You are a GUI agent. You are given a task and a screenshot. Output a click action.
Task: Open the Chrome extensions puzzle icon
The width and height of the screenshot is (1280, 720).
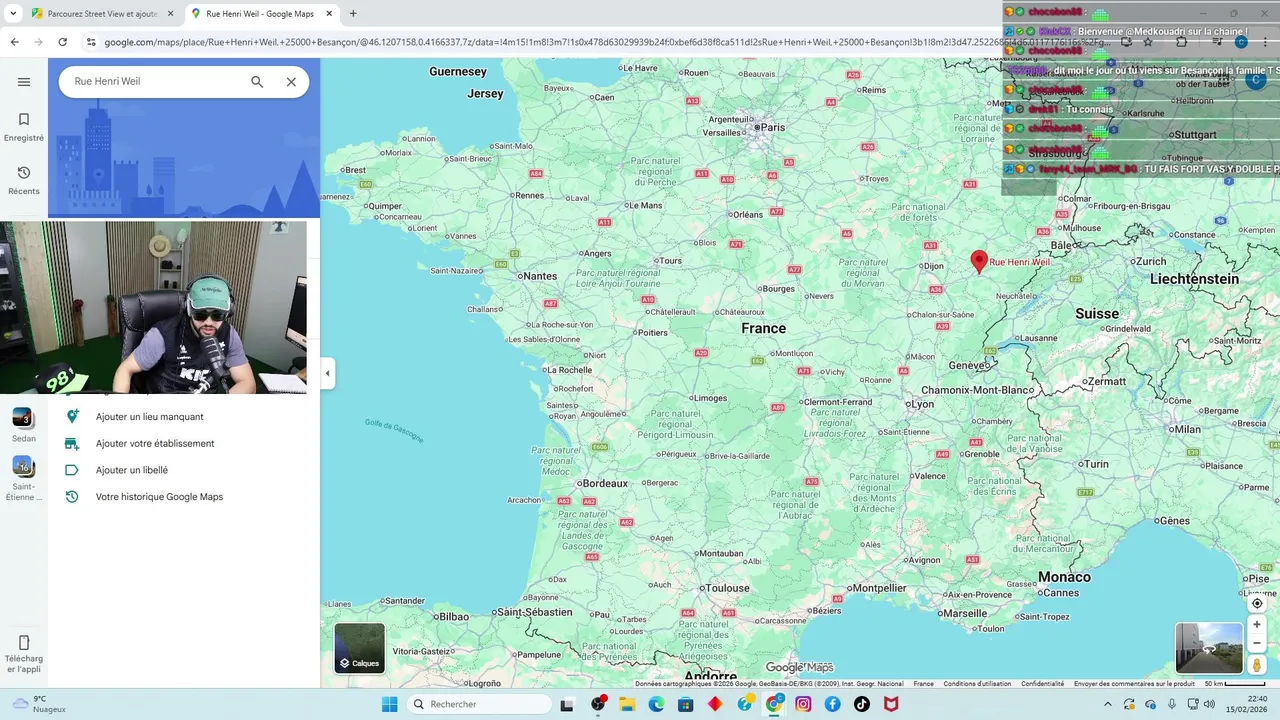[x=1182, y=42]
